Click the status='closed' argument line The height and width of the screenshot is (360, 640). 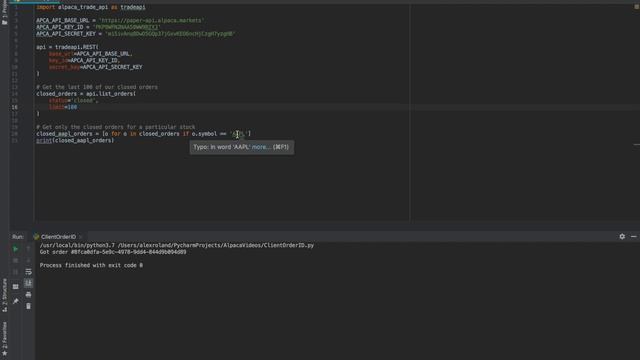point(73,100)
